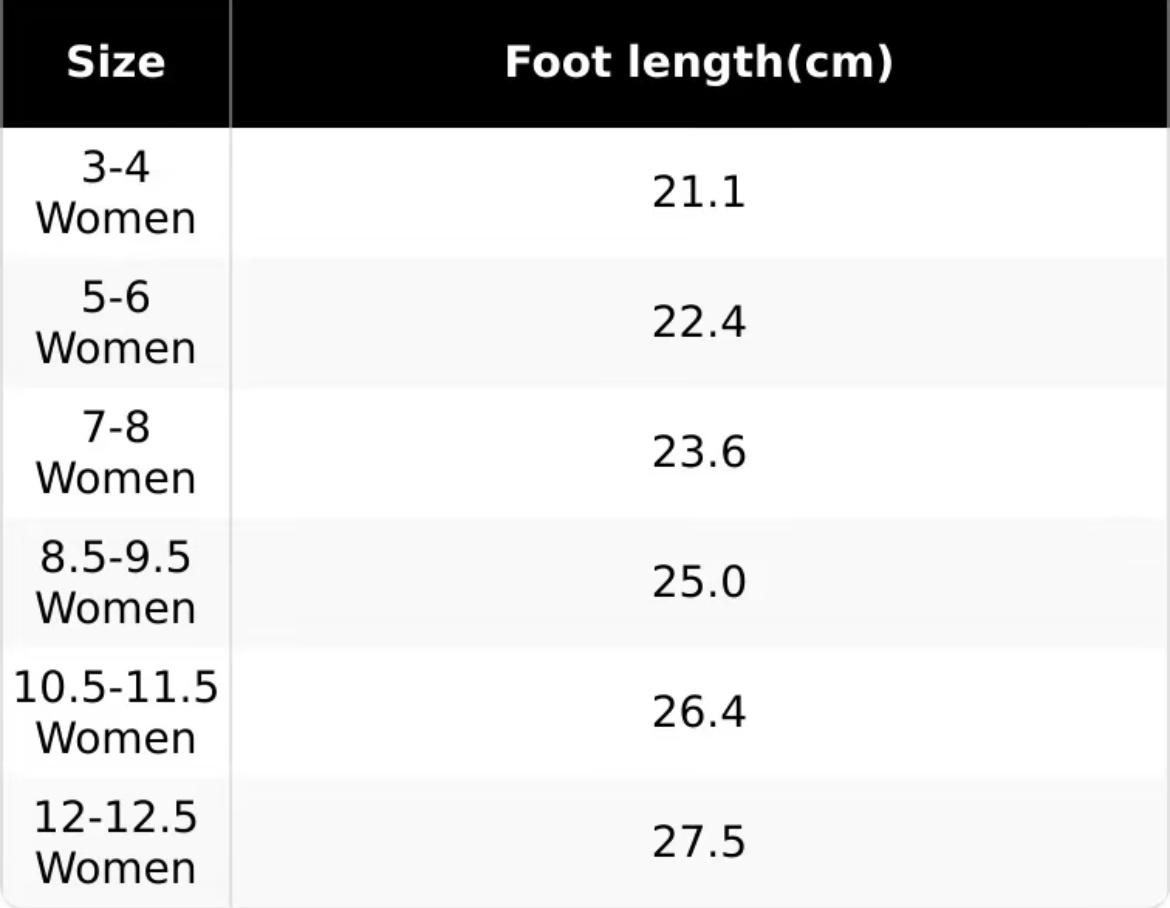
Task: Select the 25.0 foot length value
Action: tap(698, 582)
